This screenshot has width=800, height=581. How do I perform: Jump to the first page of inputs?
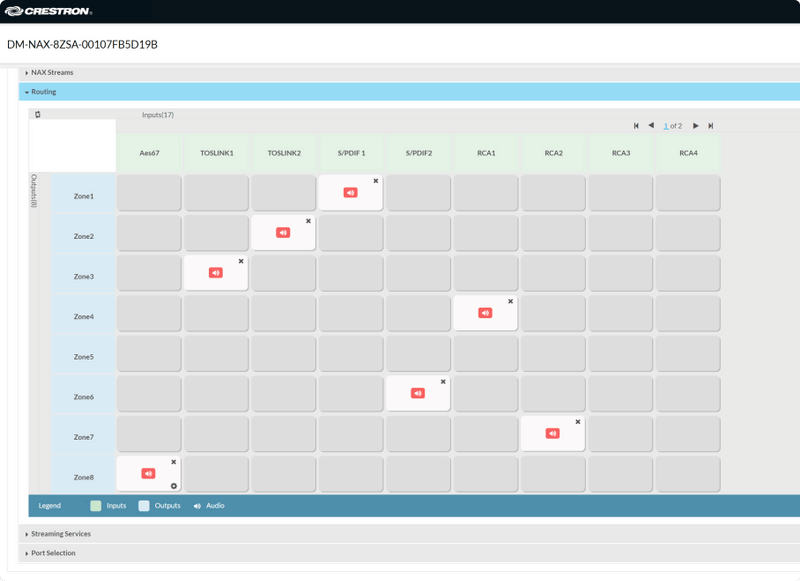[x=636, y=126]
